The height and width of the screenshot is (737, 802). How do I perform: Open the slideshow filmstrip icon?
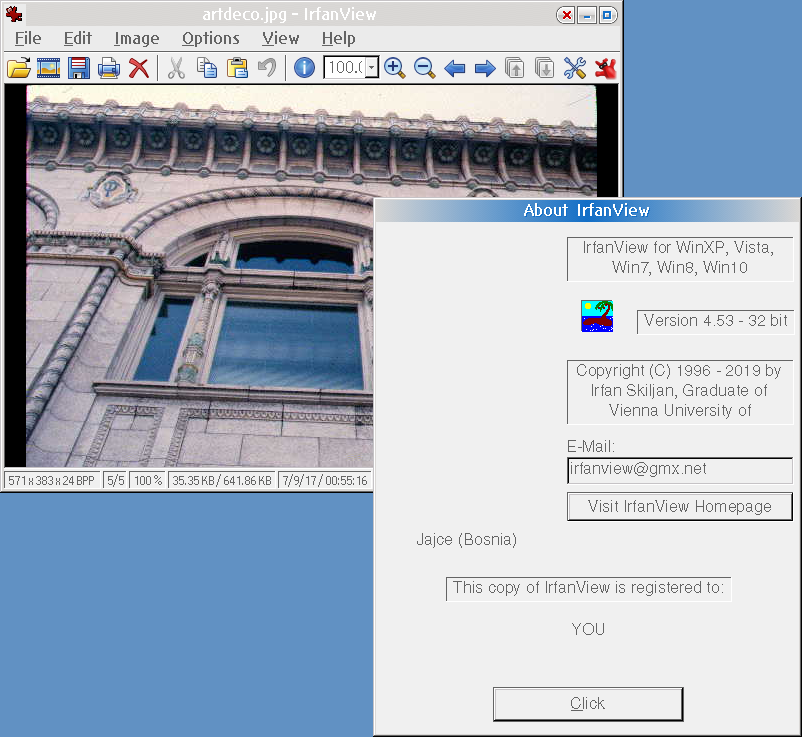click(49, 68)
